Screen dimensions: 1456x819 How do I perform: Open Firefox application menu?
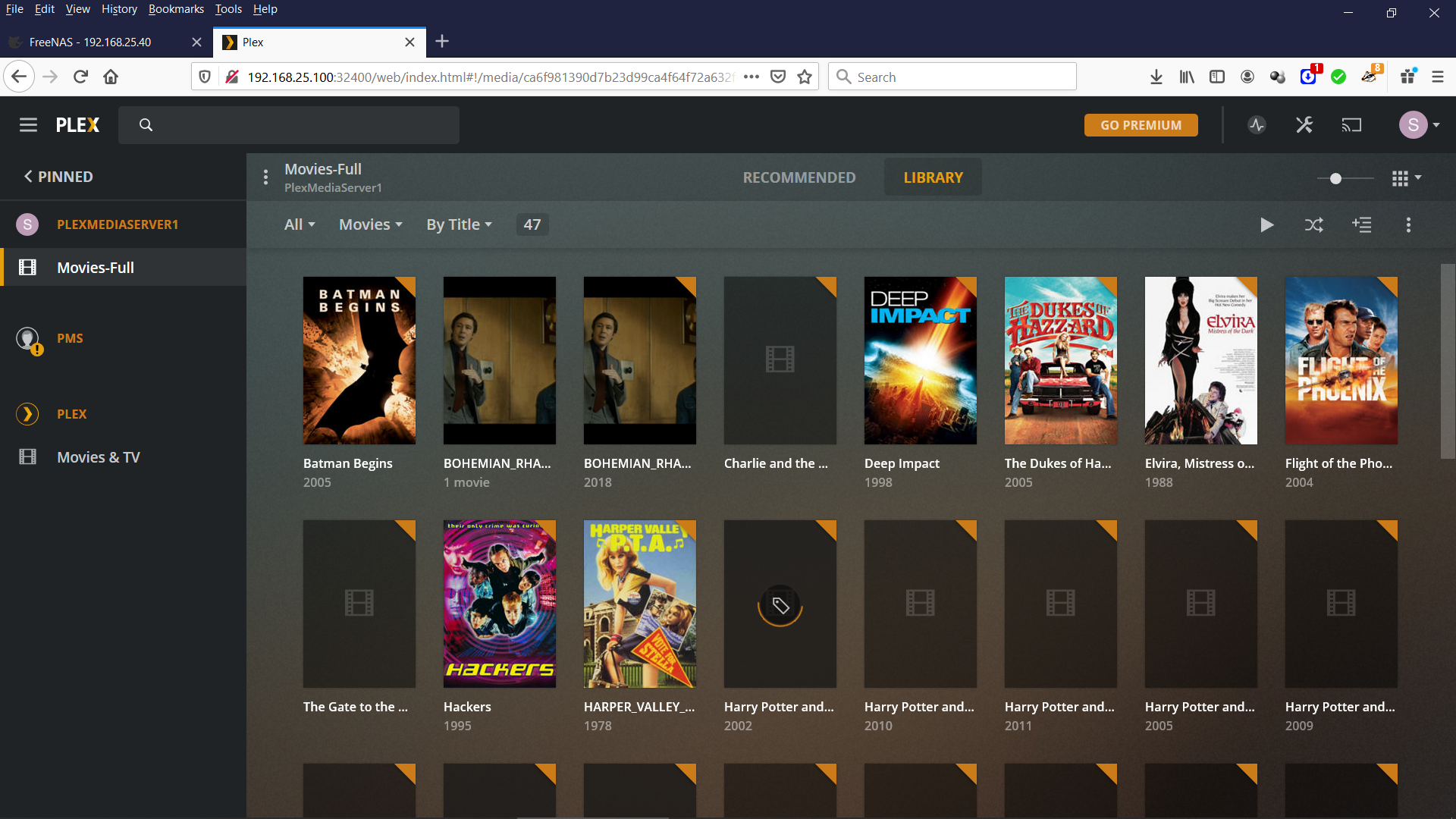tap(1437, 77)
